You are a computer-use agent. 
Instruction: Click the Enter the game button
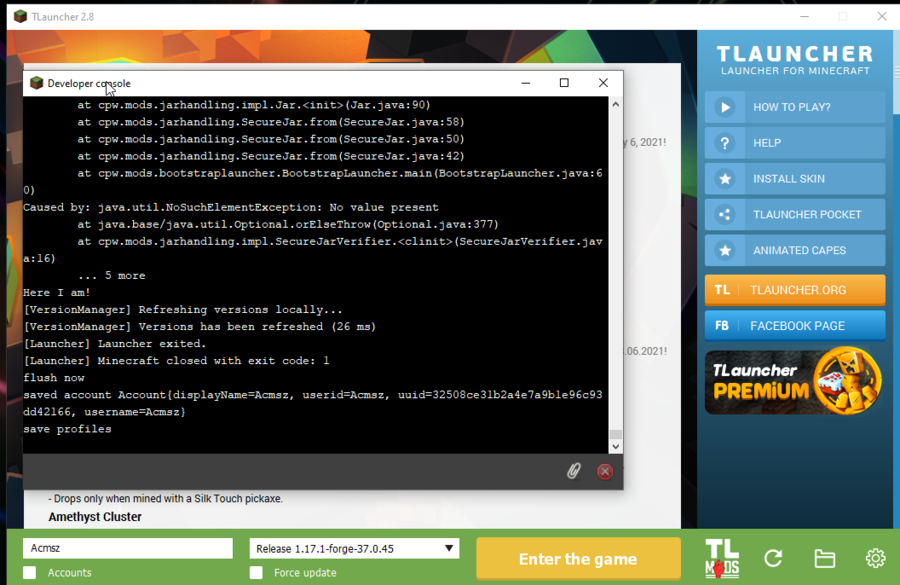click(578, 559)
